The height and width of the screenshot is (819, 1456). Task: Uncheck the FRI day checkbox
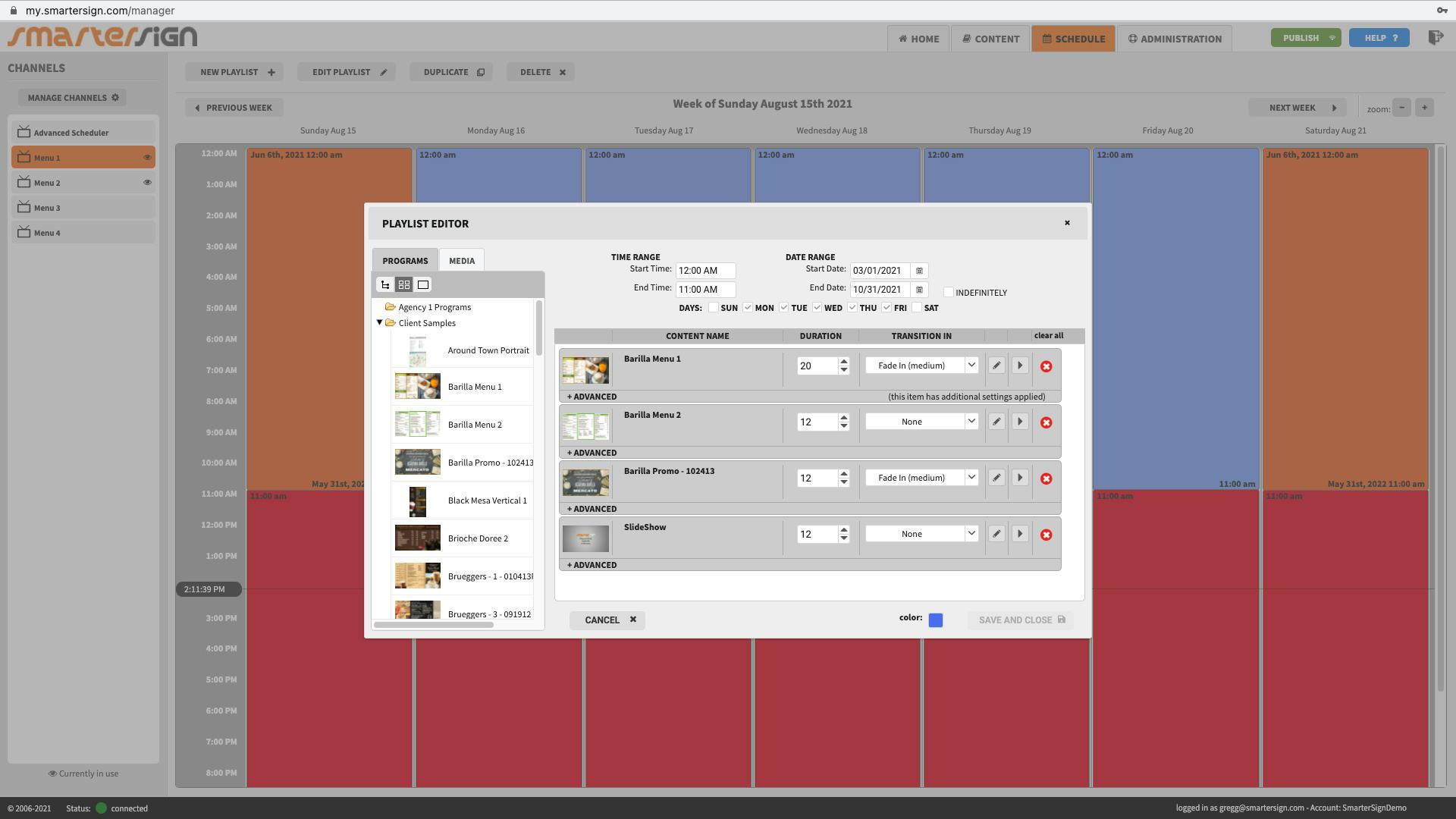(x=886, y=308)
